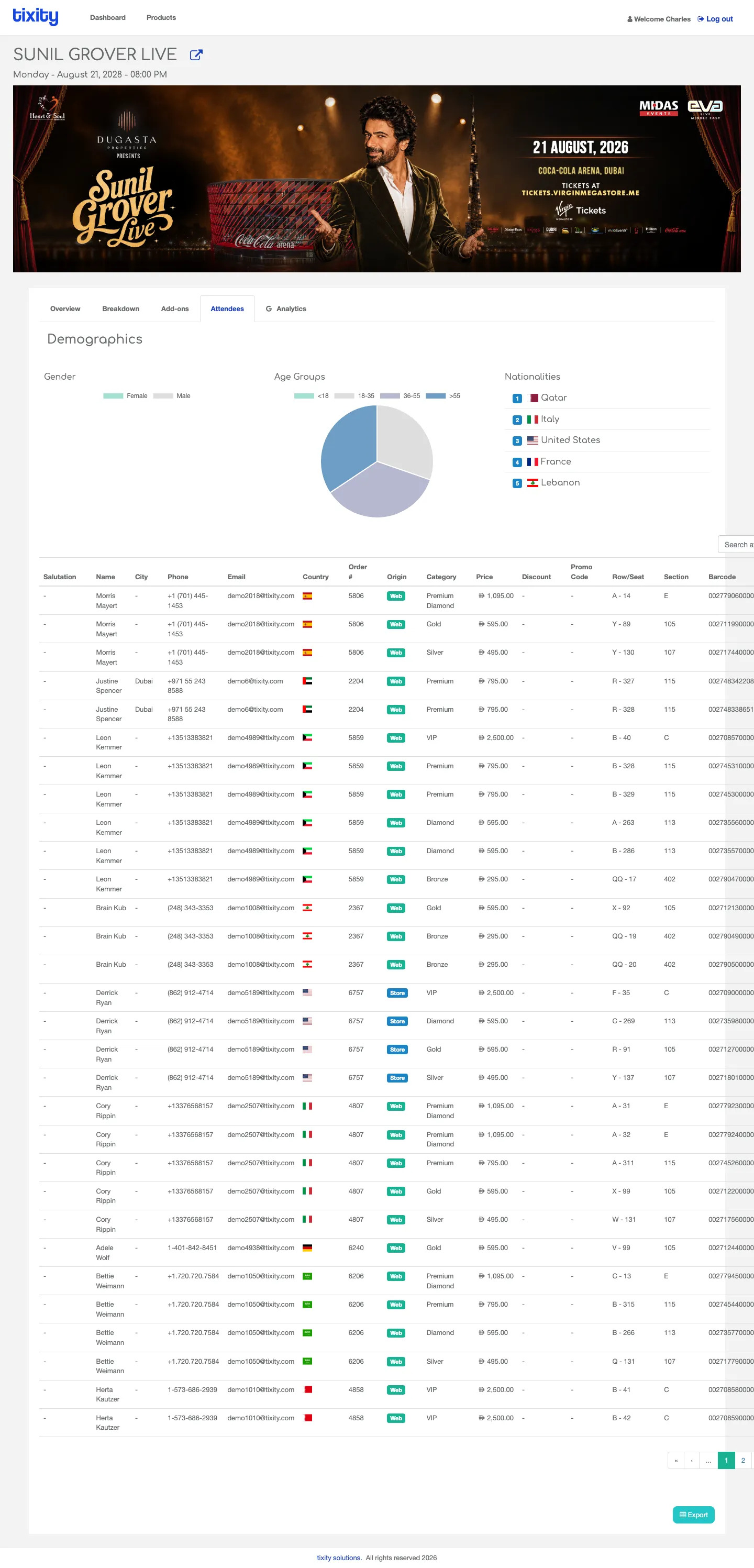Go to pagination page 2
This screenshot has height=1568, width=754.
pyautogui.click(x=743, y=1460)
